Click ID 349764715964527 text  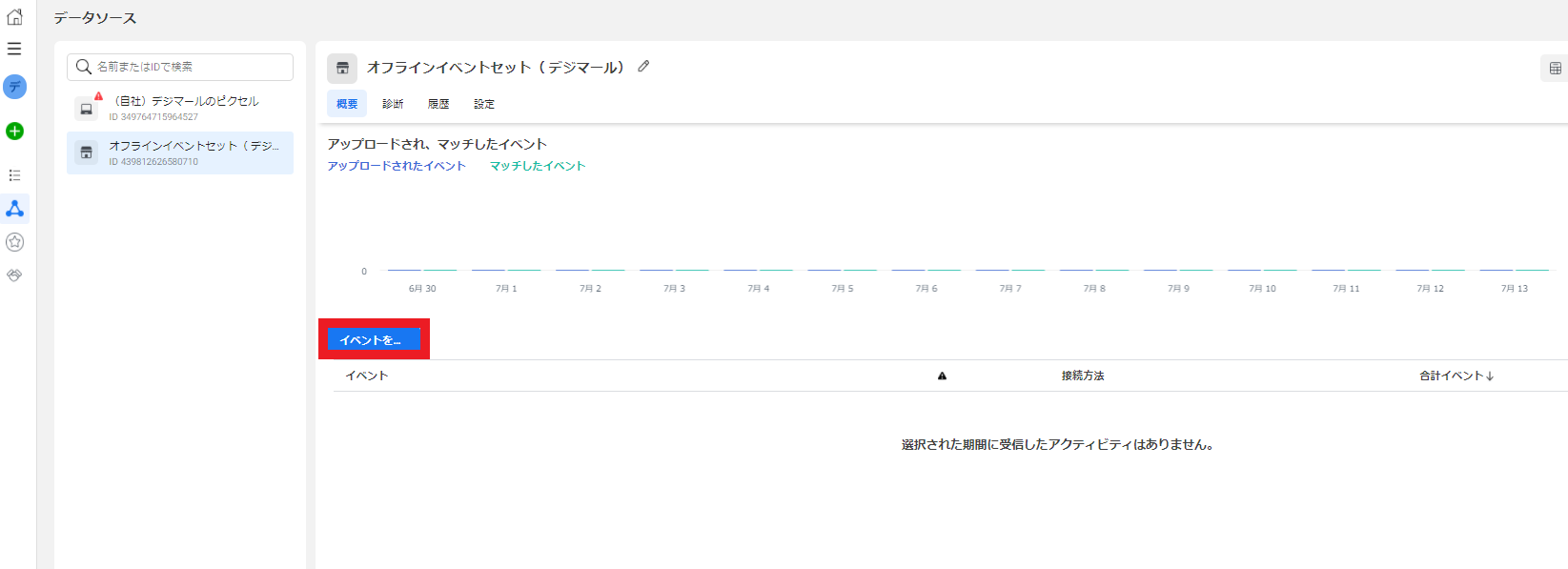coord(153,117)
